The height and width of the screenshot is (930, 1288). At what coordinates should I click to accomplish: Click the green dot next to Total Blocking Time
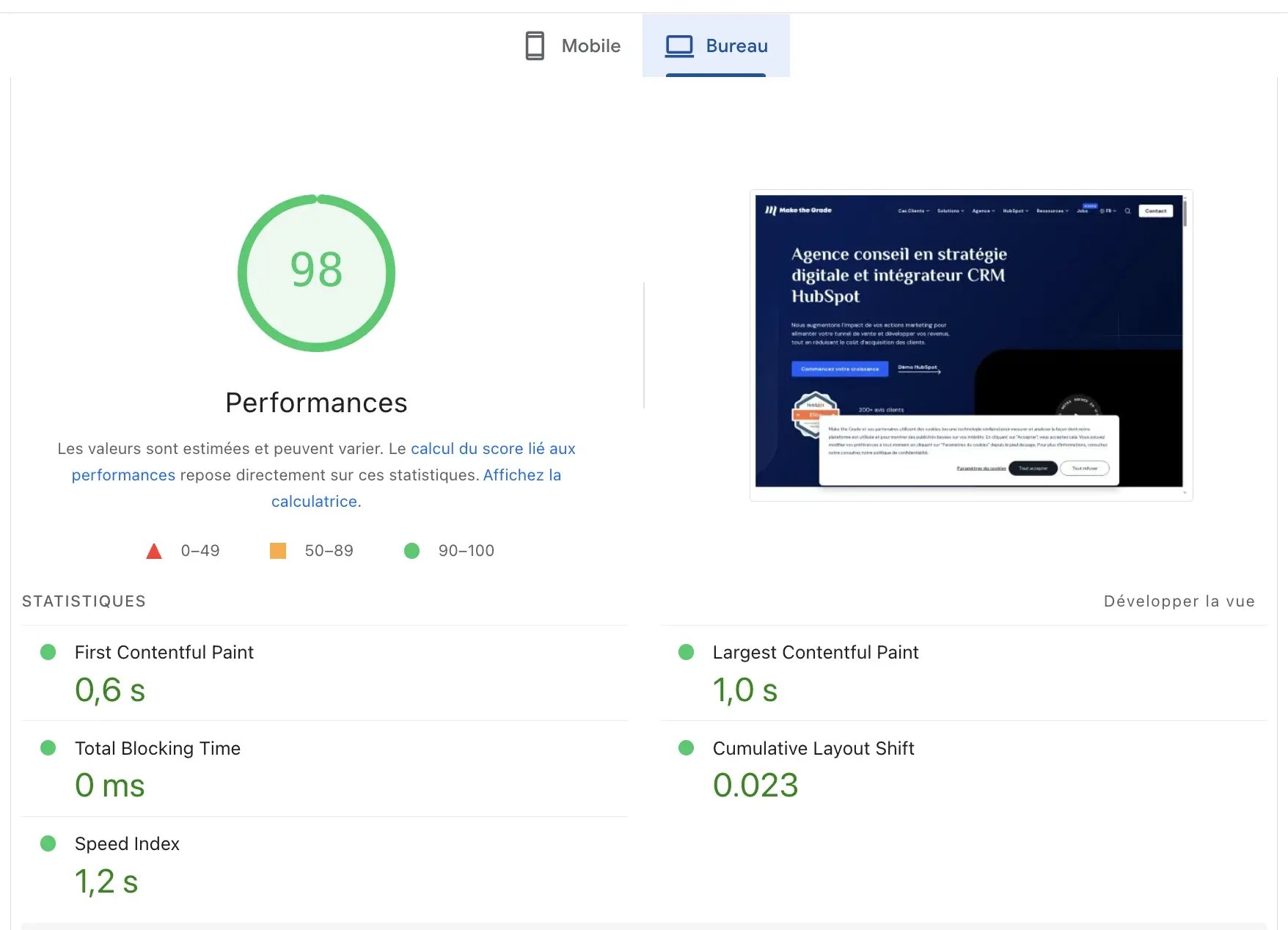tap(48, 748)
